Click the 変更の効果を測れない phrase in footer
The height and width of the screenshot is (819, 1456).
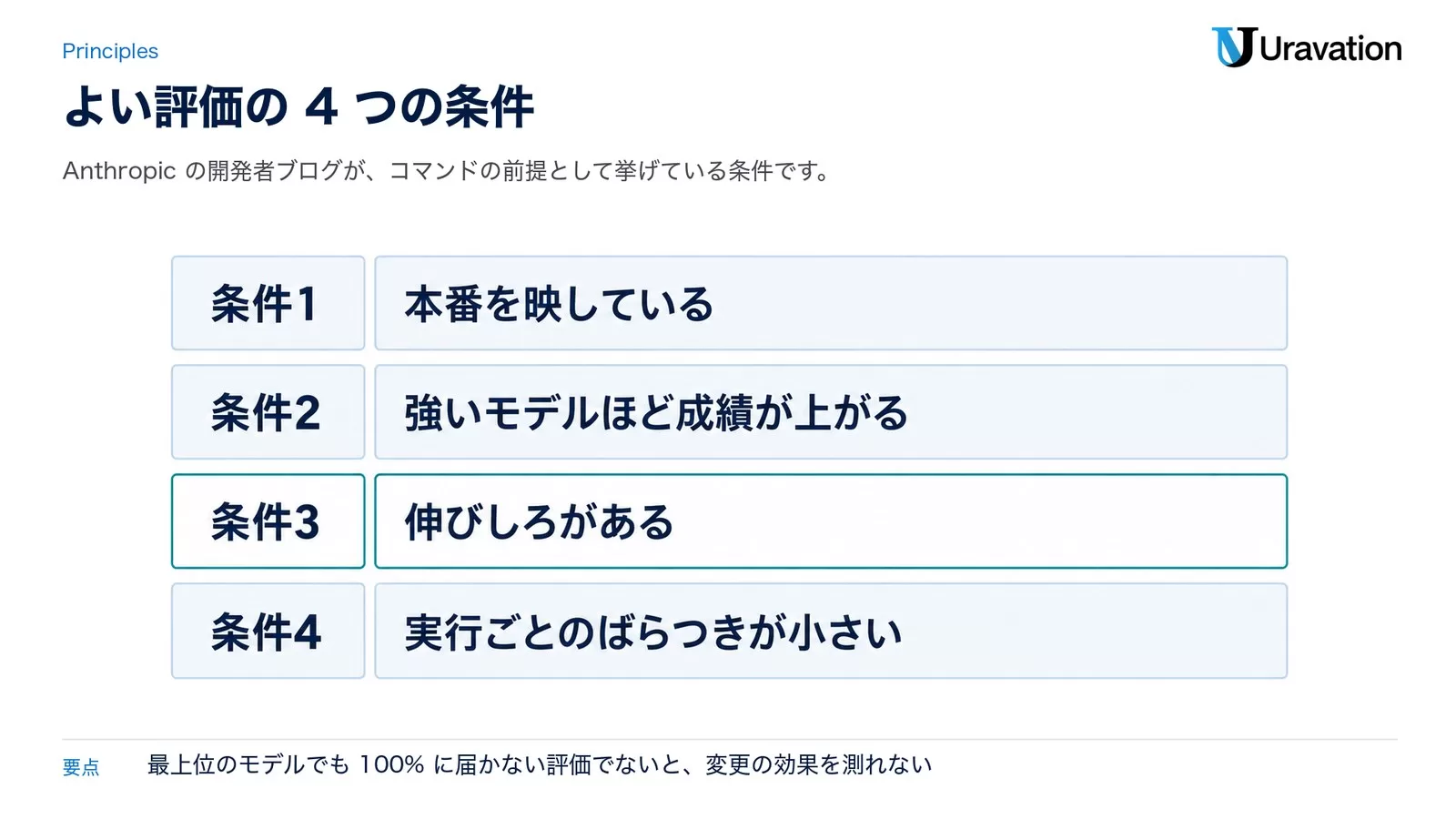[819, 764]
